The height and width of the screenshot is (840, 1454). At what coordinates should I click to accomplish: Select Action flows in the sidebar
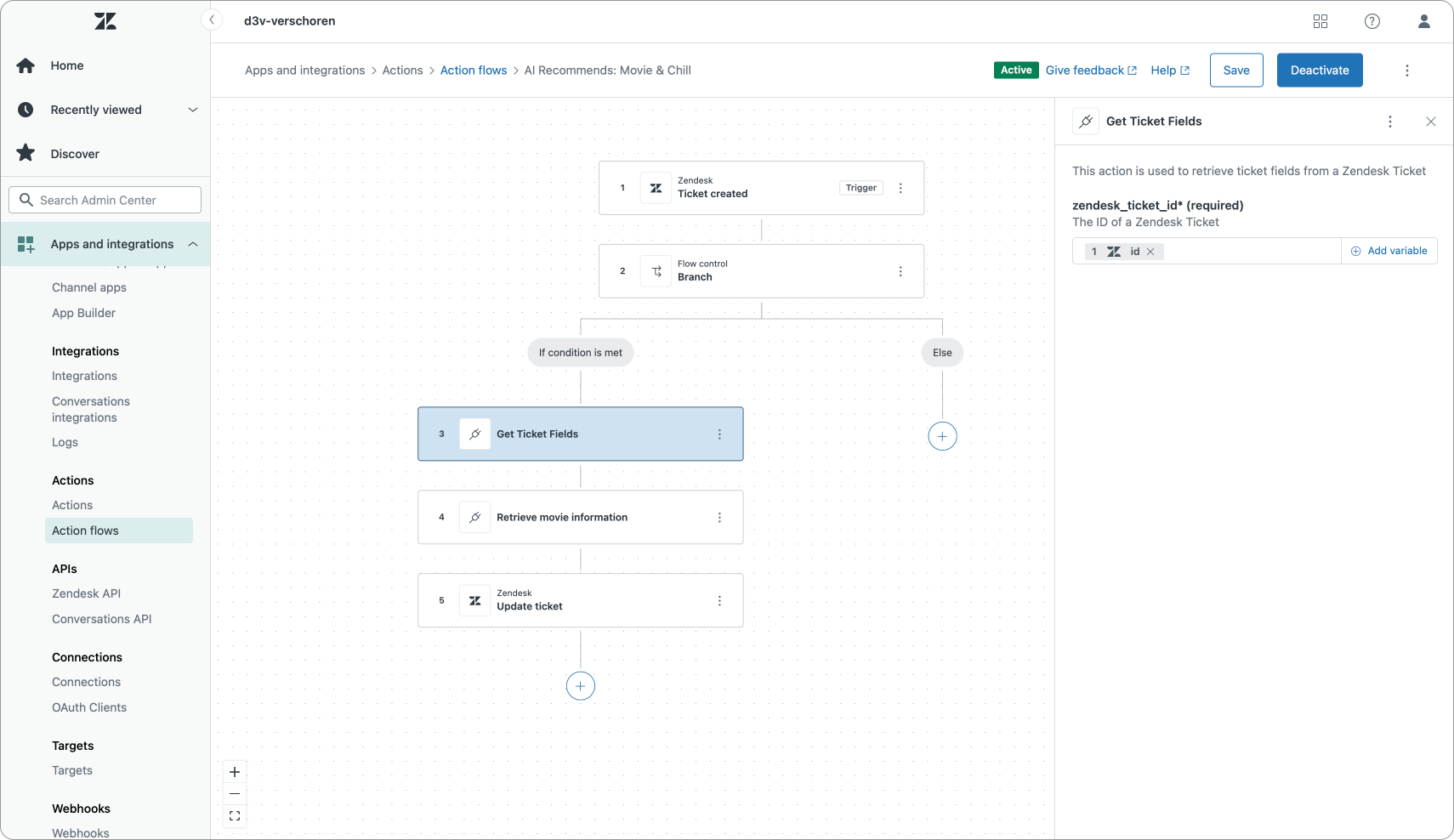click(119, 531)
